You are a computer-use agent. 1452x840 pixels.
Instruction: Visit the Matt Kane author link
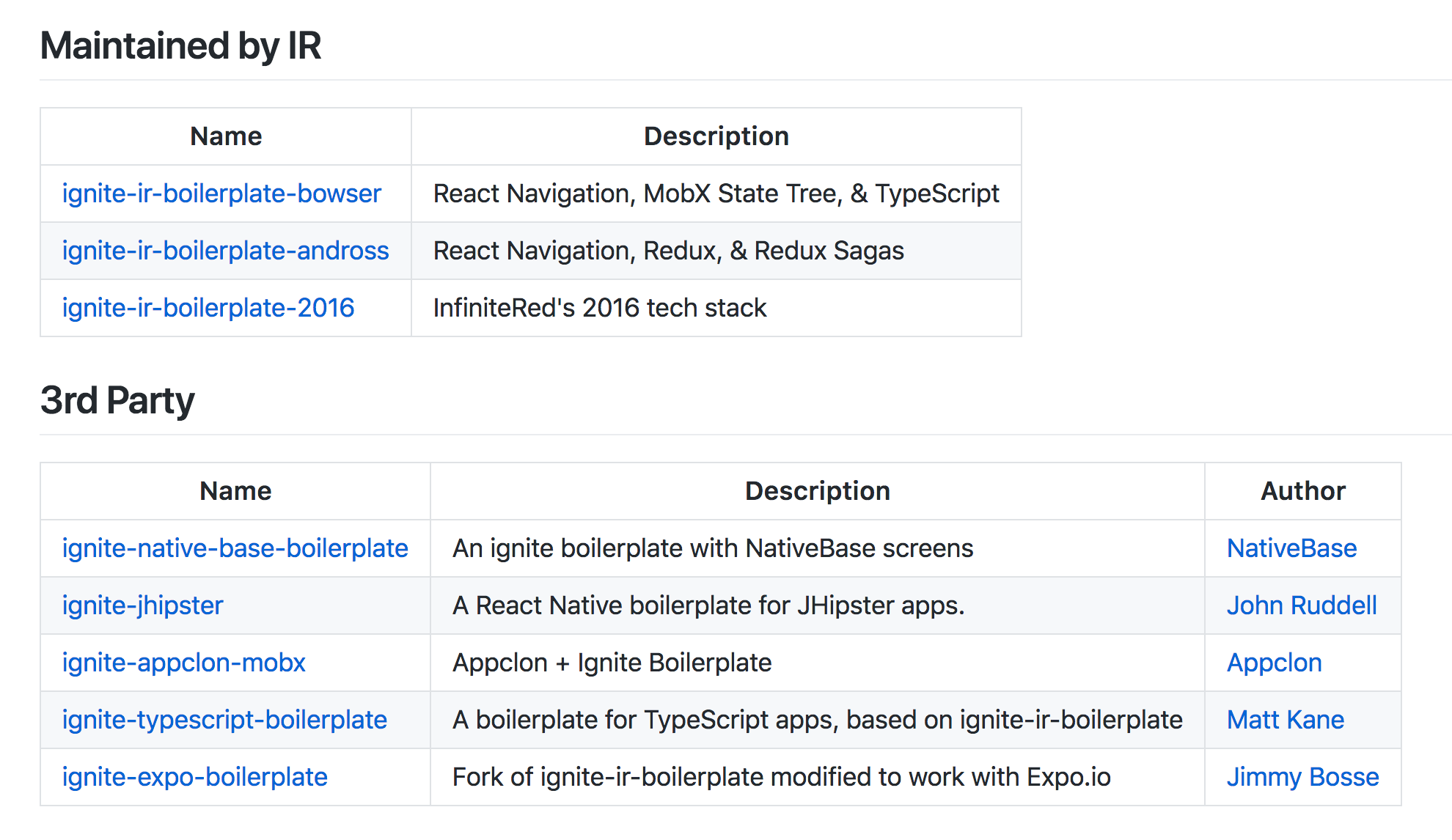(1285, 720)
